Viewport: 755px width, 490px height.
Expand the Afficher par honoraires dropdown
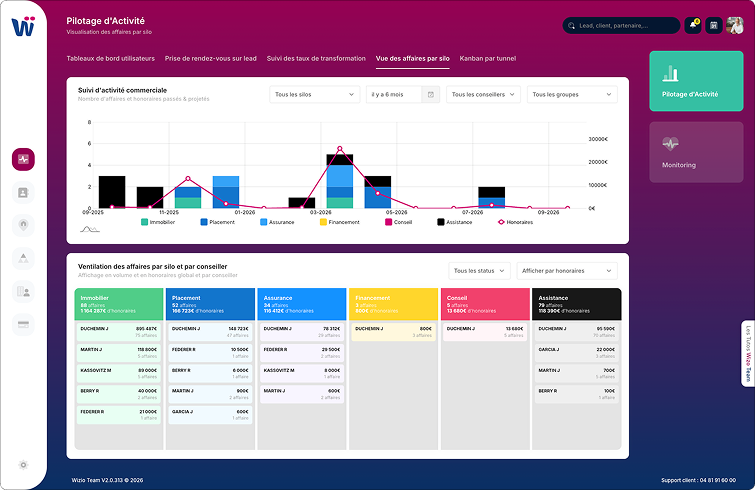[x=566, y=271]
